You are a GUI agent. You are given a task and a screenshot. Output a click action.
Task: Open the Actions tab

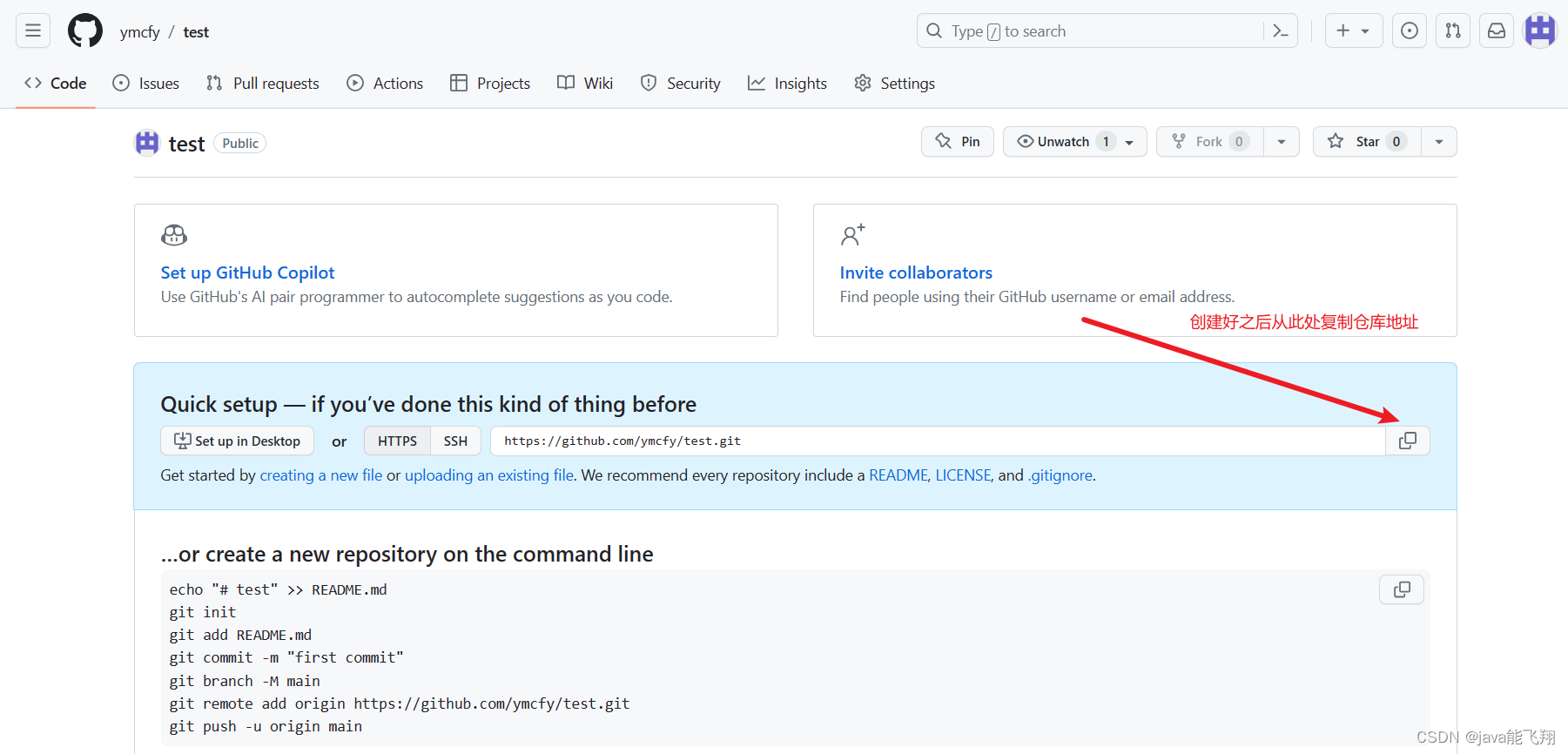(385, 84)
